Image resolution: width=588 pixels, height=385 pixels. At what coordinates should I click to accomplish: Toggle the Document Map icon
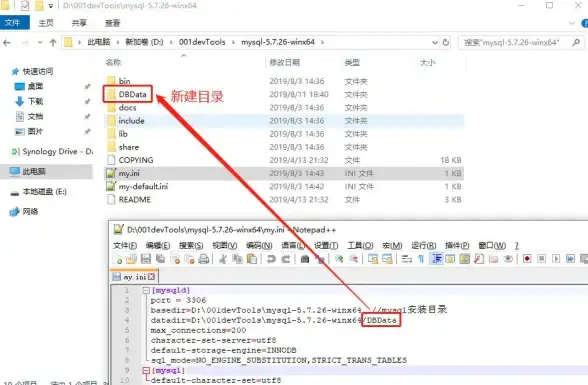click(x=464, y=259)
